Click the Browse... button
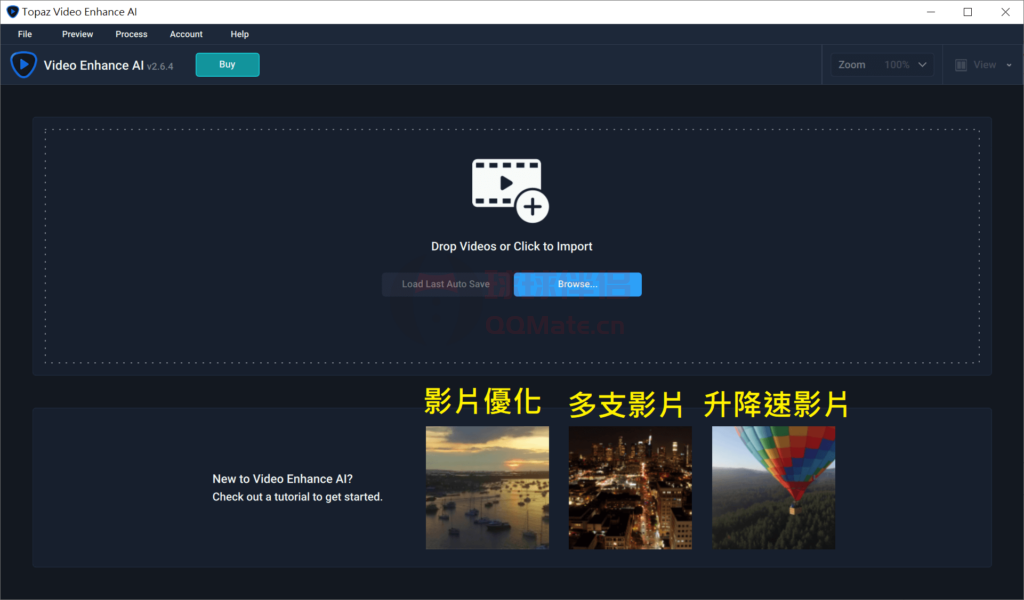This screenshot has width=1024, height=600. 577,284
